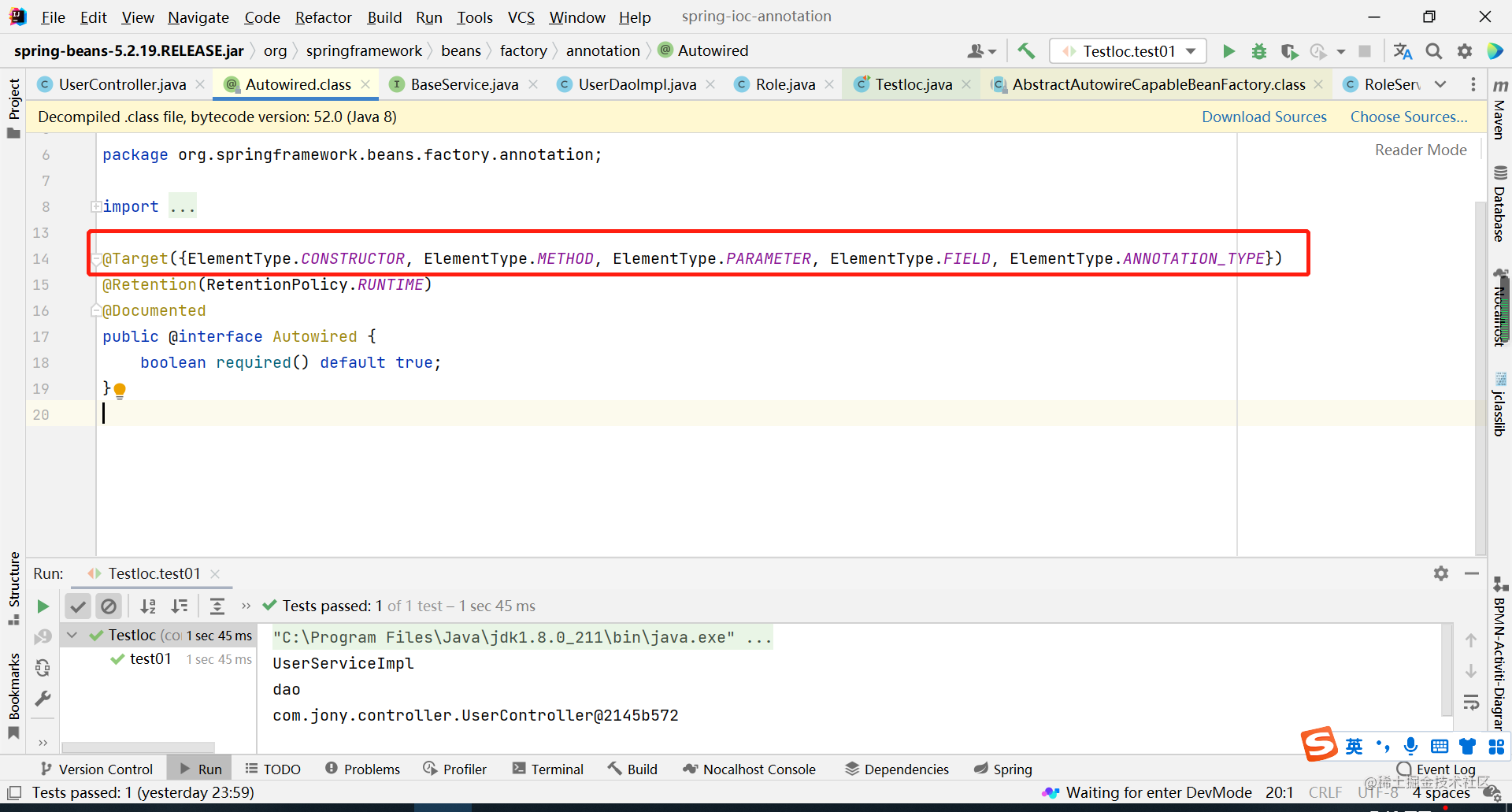1512x812 pixels.
Task: Click the down arrow in console
Action: (x=1470, y=671)
